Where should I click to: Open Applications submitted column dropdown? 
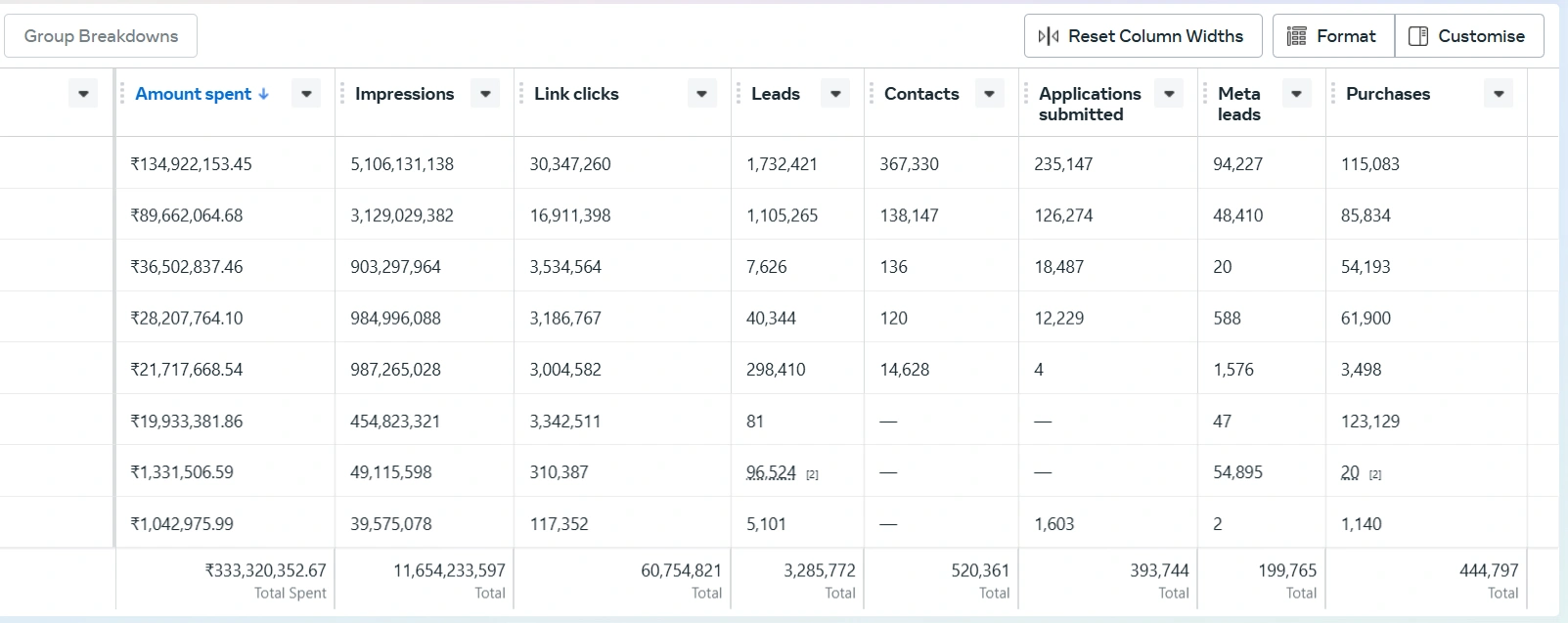pyautogui.click(x=1169, y=94)
